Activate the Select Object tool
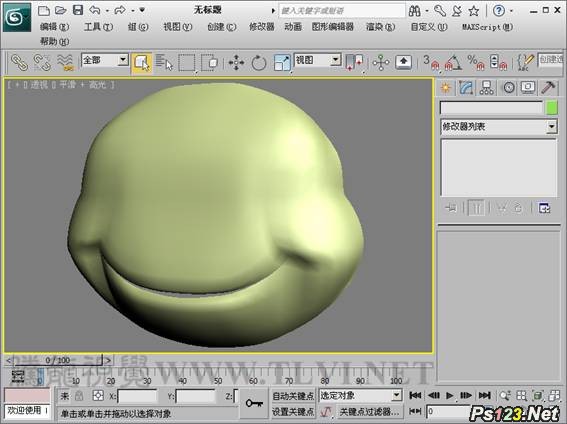This screenshot has width=567, height=424. [x=141, y=63]
